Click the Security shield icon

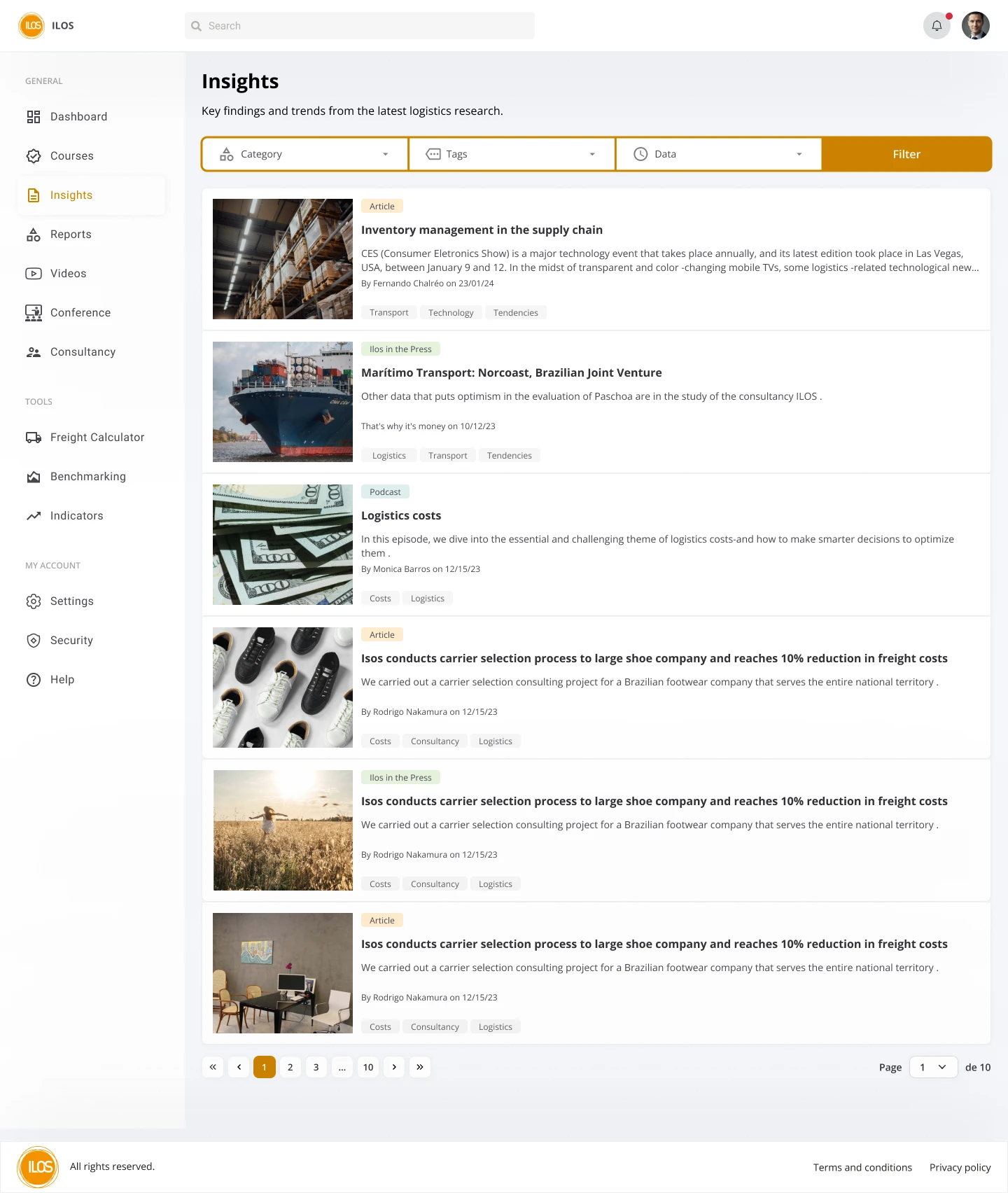point(34,641)
